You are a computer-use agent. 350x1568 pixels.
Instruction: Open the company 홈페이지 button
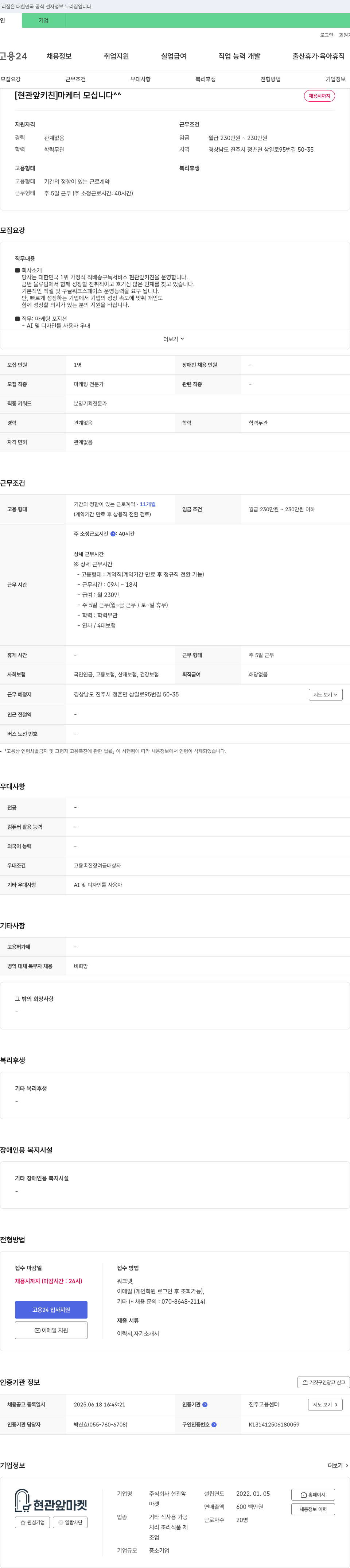313,1494
